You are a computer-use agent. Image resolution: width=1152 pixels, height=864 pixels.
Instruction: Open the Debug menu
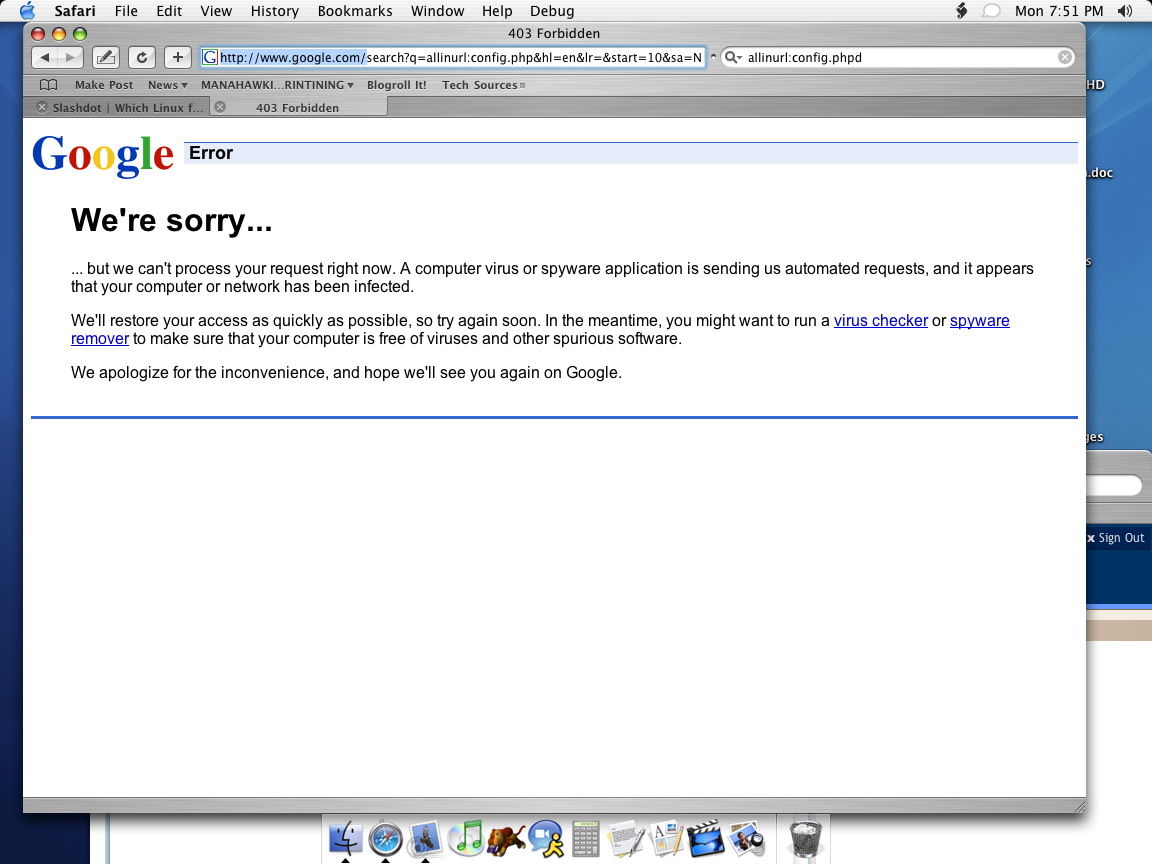pyautogui.click(x=552, y=10)
